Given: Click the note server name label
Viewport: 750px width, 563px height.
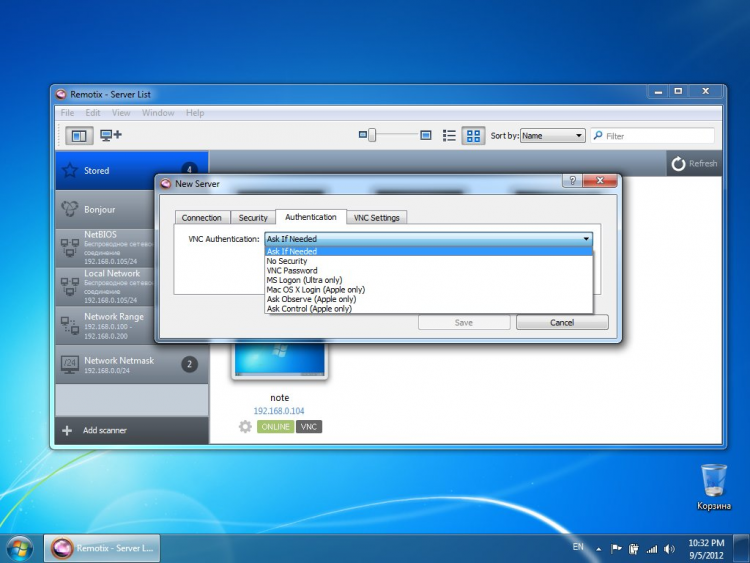Looking at the screenshot, I should pos(279,397).
